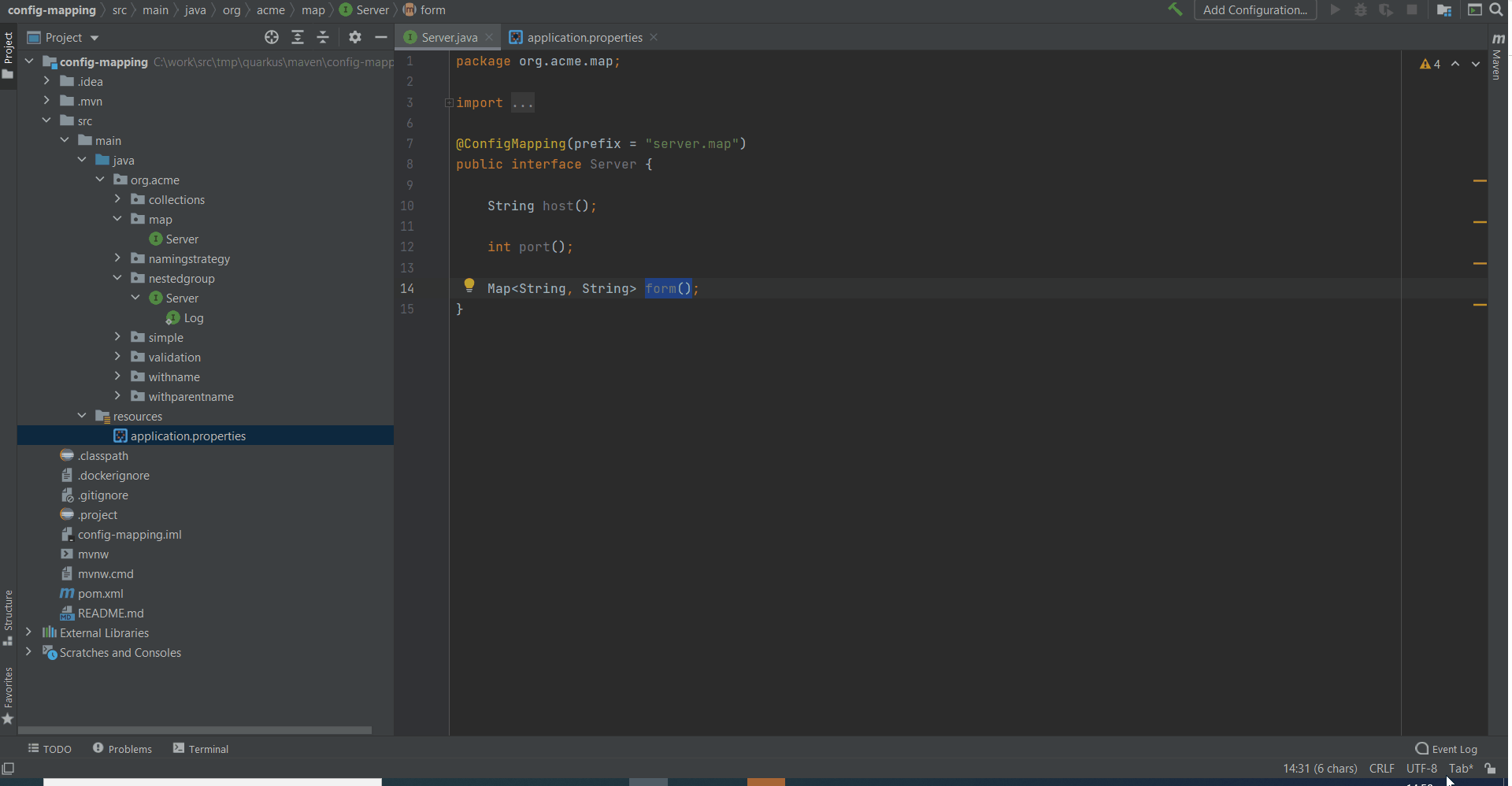Expand the collections package folder
This screenshot has height=786, width=1512.
[117, 199]
